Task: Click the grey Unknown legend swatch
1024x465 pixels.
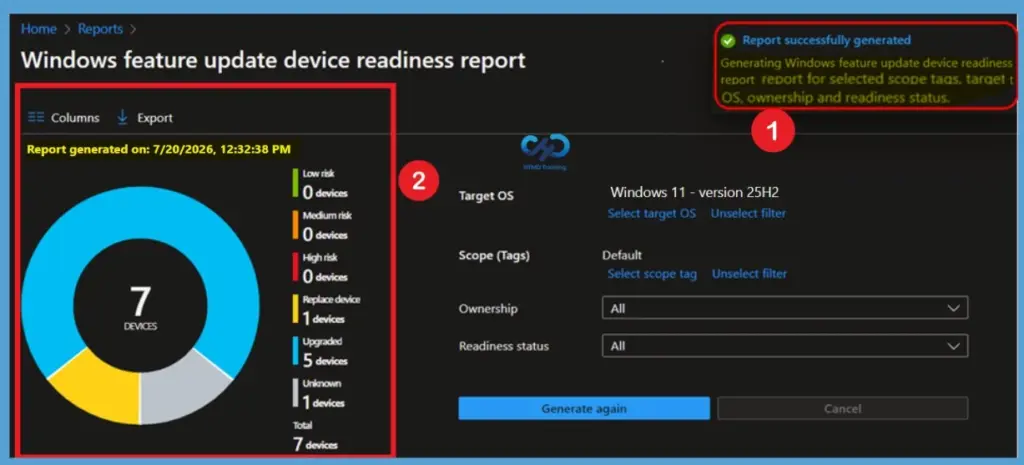Action: point(295,393)
